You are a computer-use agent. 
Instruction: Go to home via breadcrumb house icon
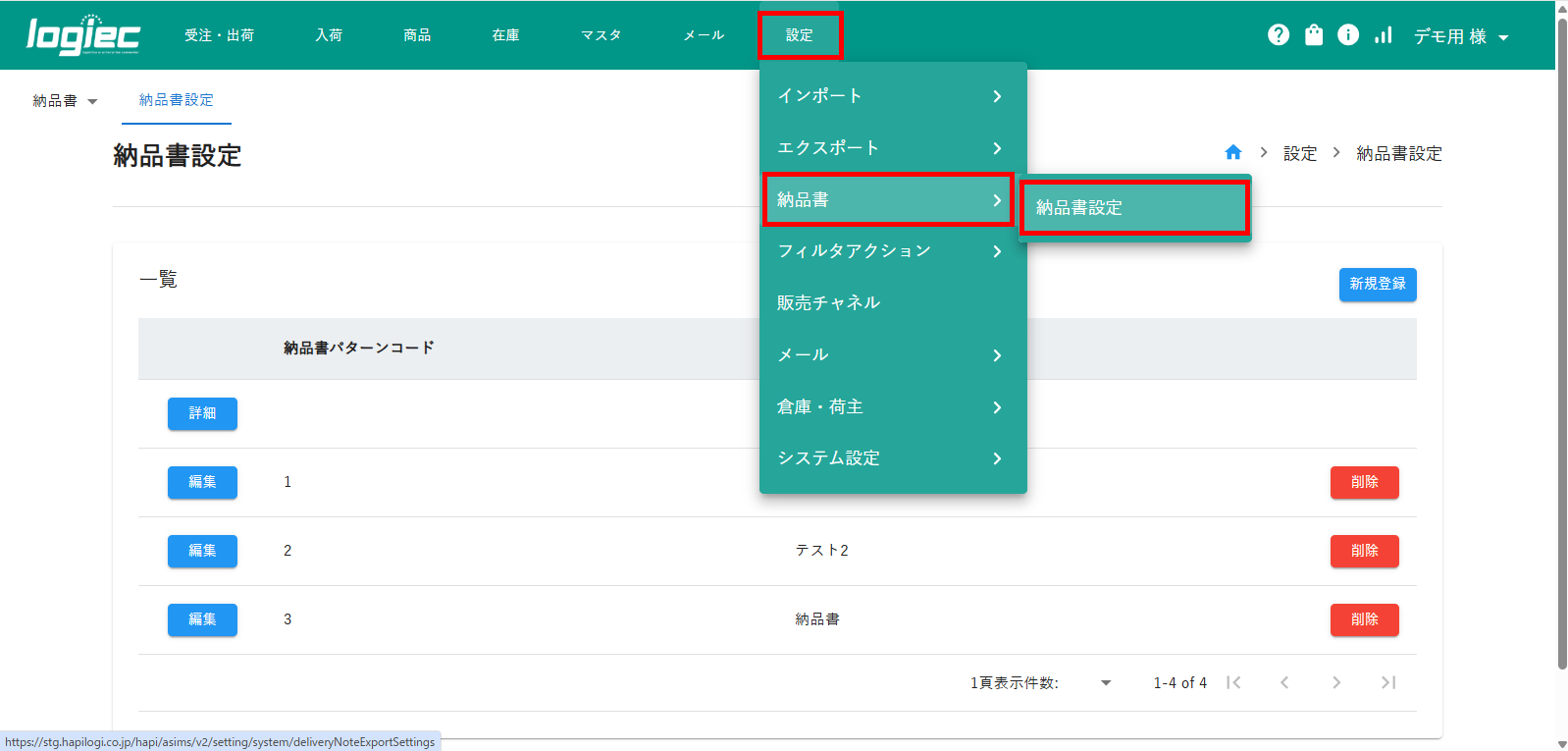point(1233,152)
